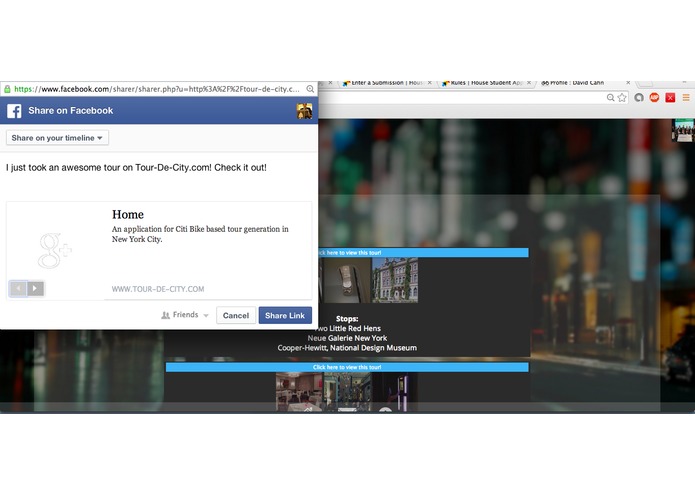Click the gray object tour photo
Image resolution: width=695 pixels, height=494 pixels.
coord(347,280)
